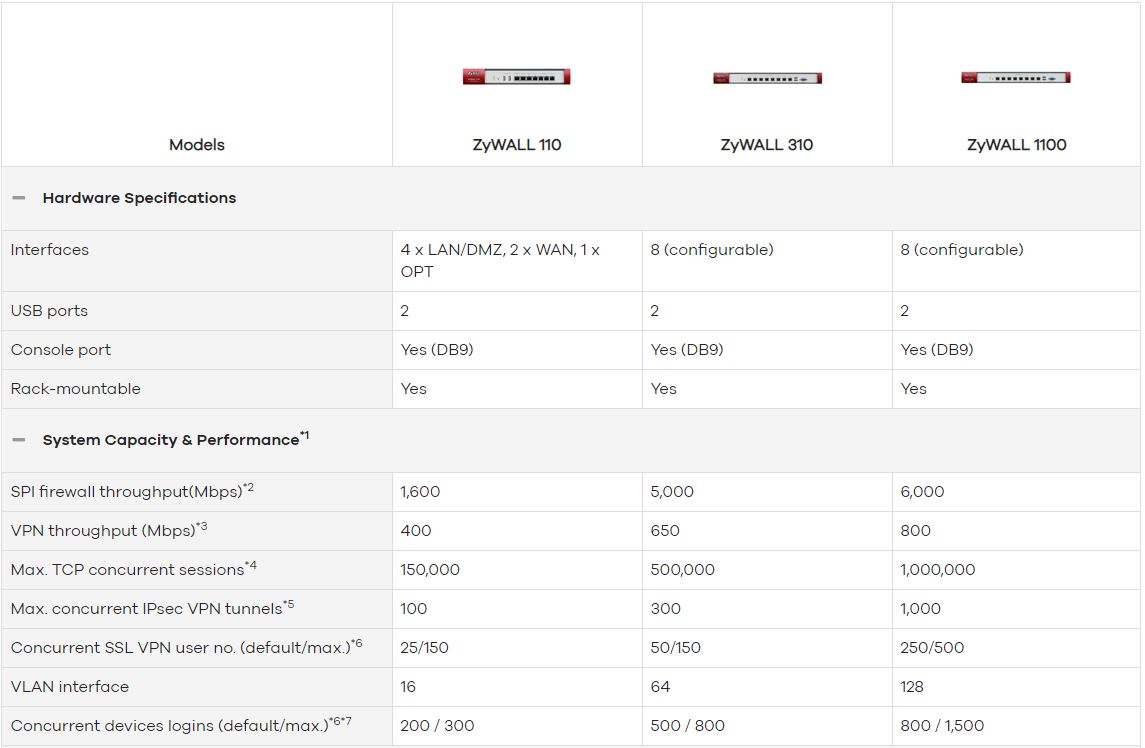The image size is (1145, 748).
Task: Select the ZyWALL 310 model name
Action: 767,145
